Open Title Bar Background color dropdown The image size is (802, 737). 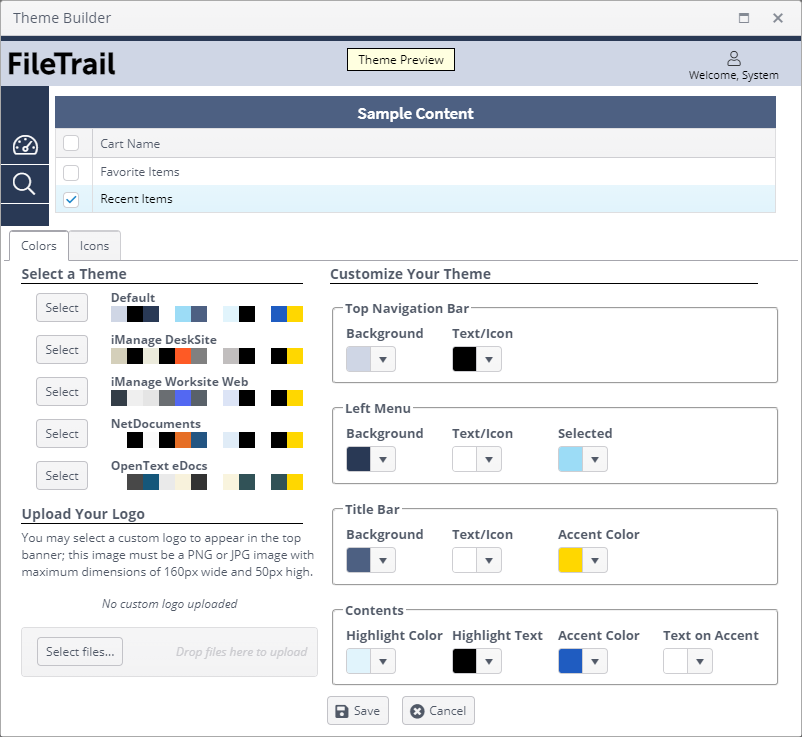[x=383, y=560]
